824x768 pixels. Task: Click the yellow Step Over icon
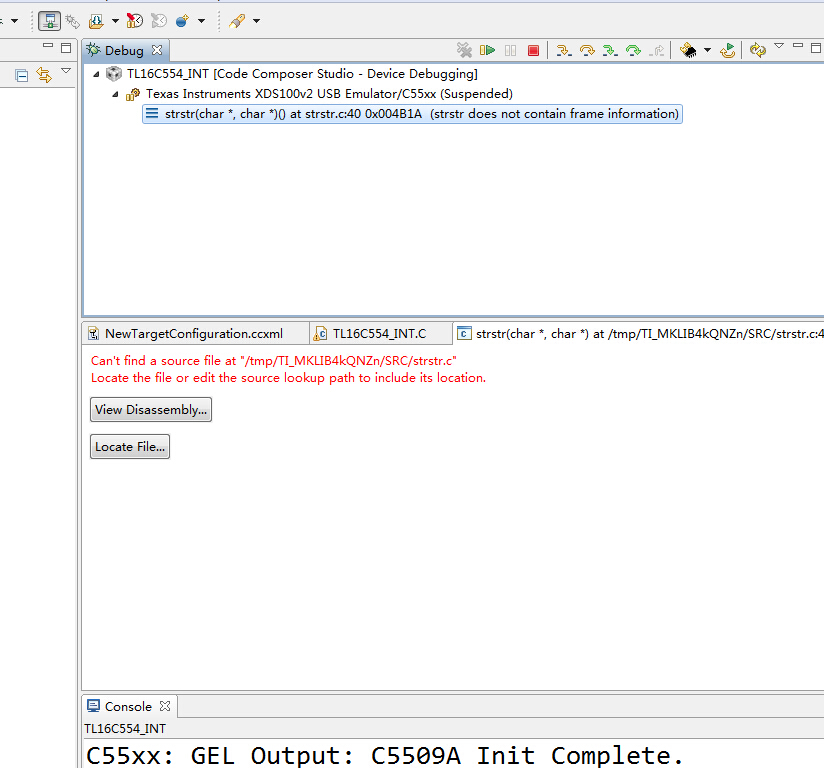587,50
